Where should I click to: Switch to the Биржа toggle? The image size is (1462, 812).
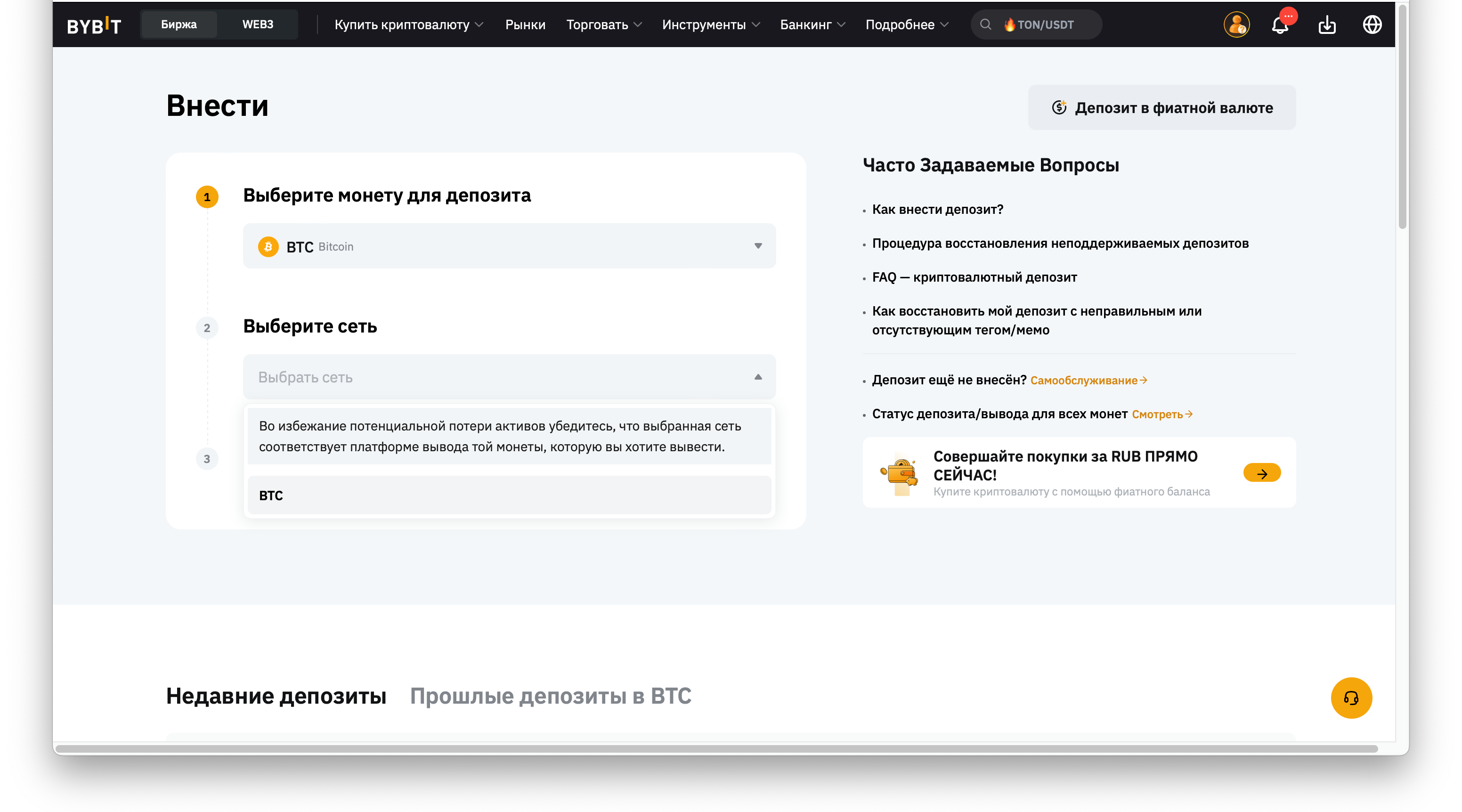[x=179, y=25]
